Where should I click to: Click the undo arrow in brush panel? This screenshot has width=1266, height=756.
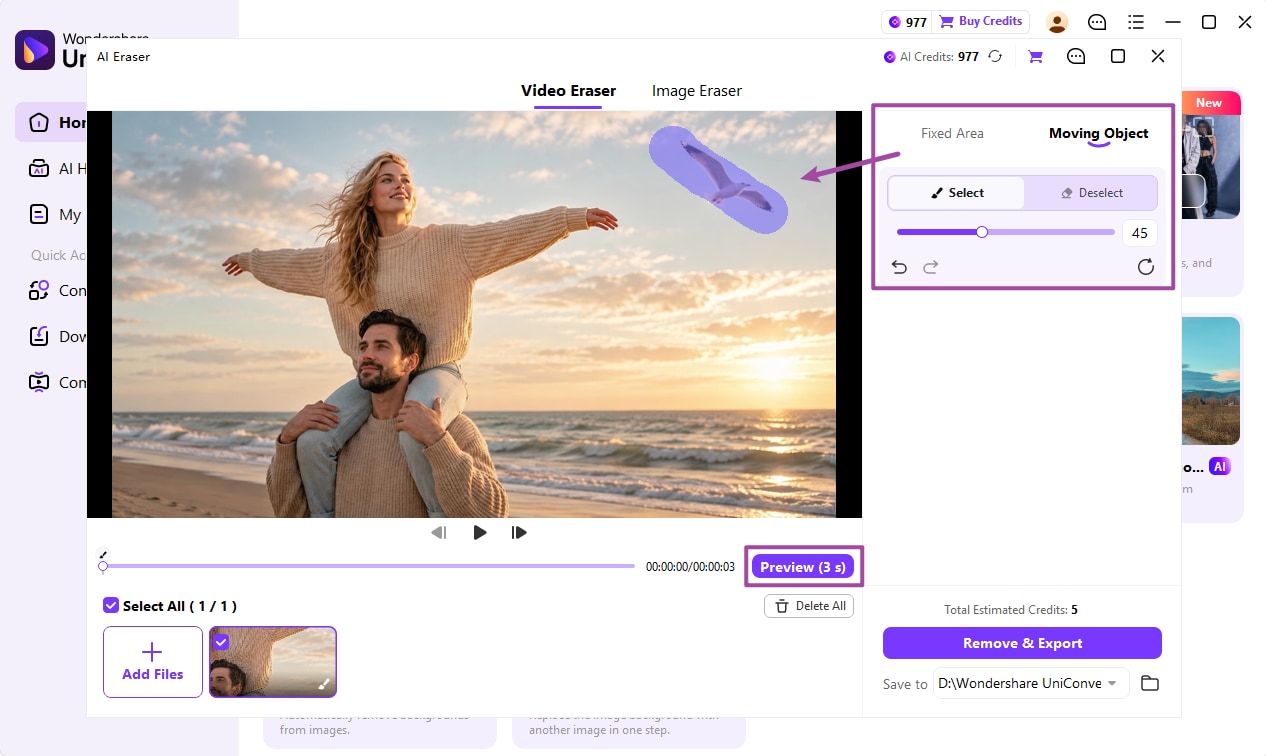[x=899, y=267]
